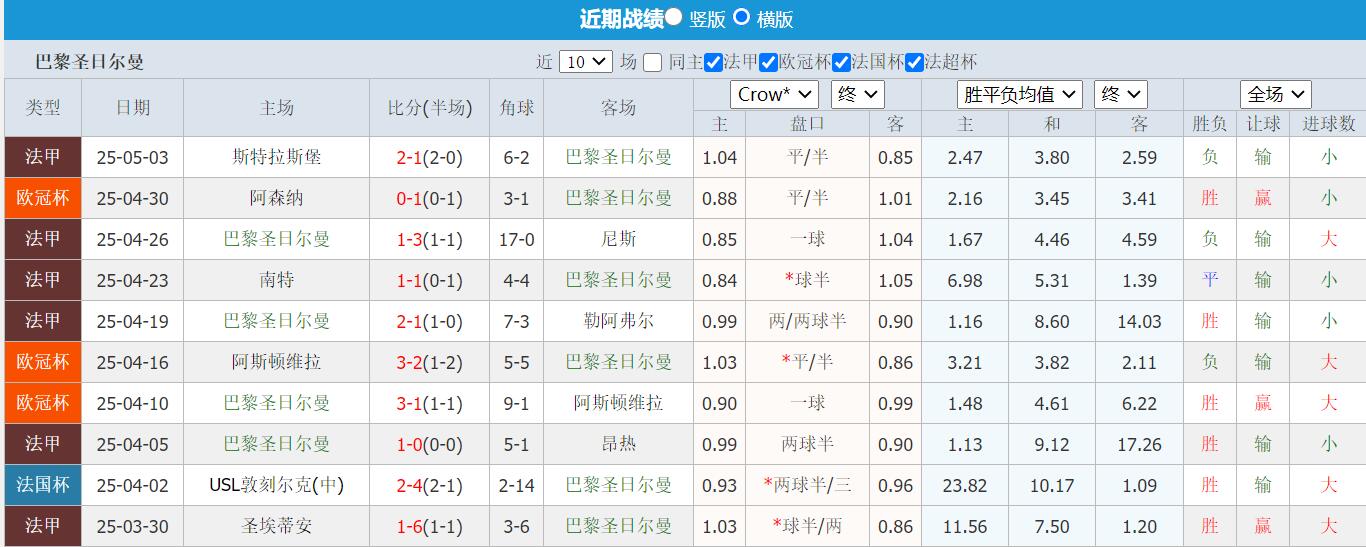
Task: Uncheck the 法超杯 checkbox
Action: [x=914, y=62]
